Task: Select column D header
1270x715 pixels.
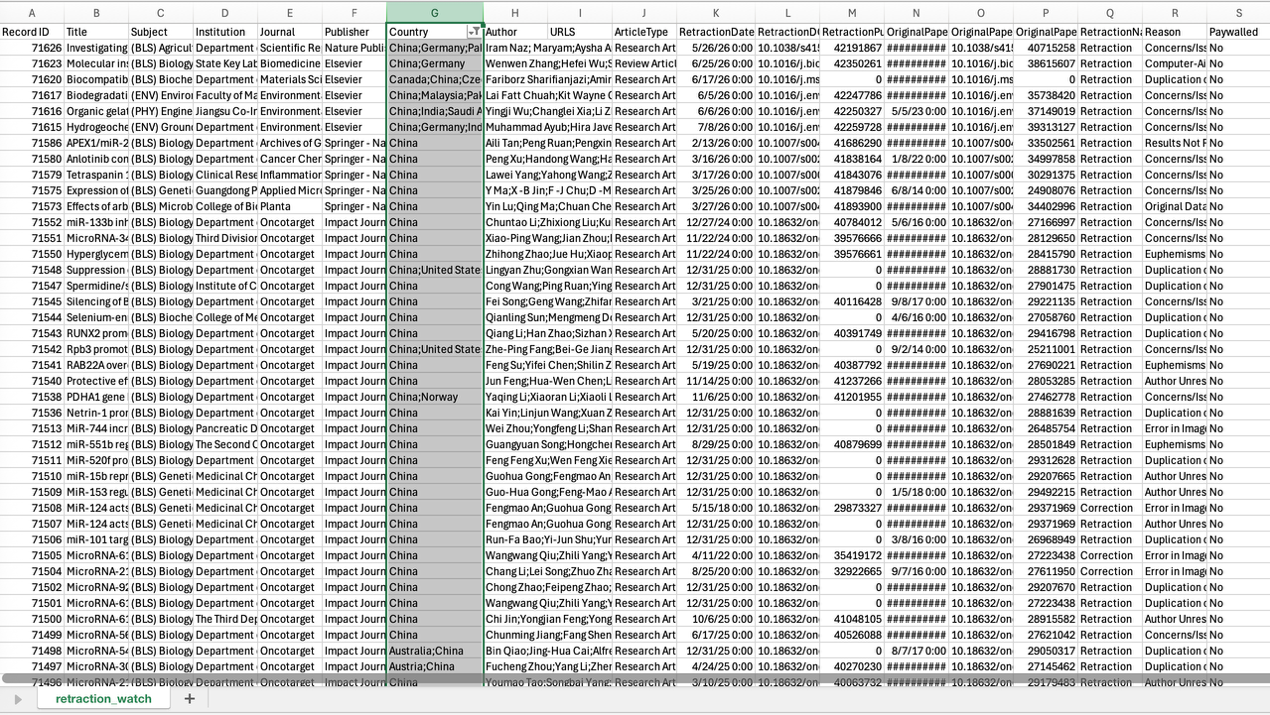Action: tap(225, 13)
